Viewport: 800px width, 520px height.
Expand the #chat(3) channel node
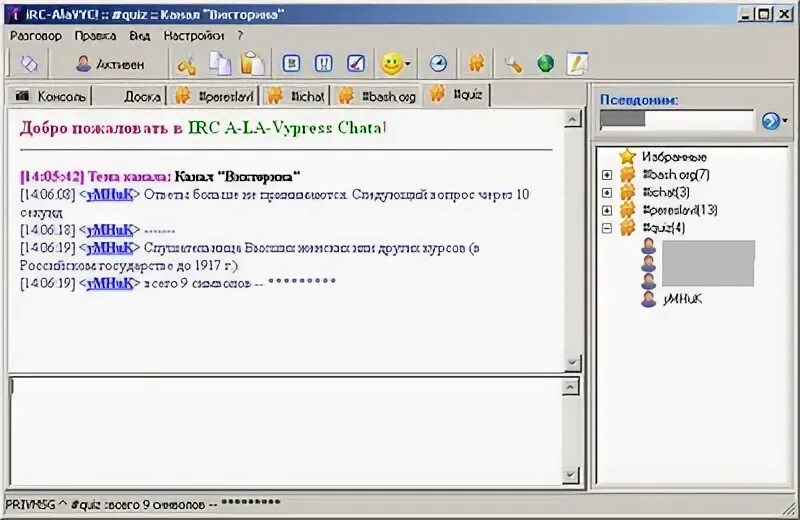click(x=607, y=193)
